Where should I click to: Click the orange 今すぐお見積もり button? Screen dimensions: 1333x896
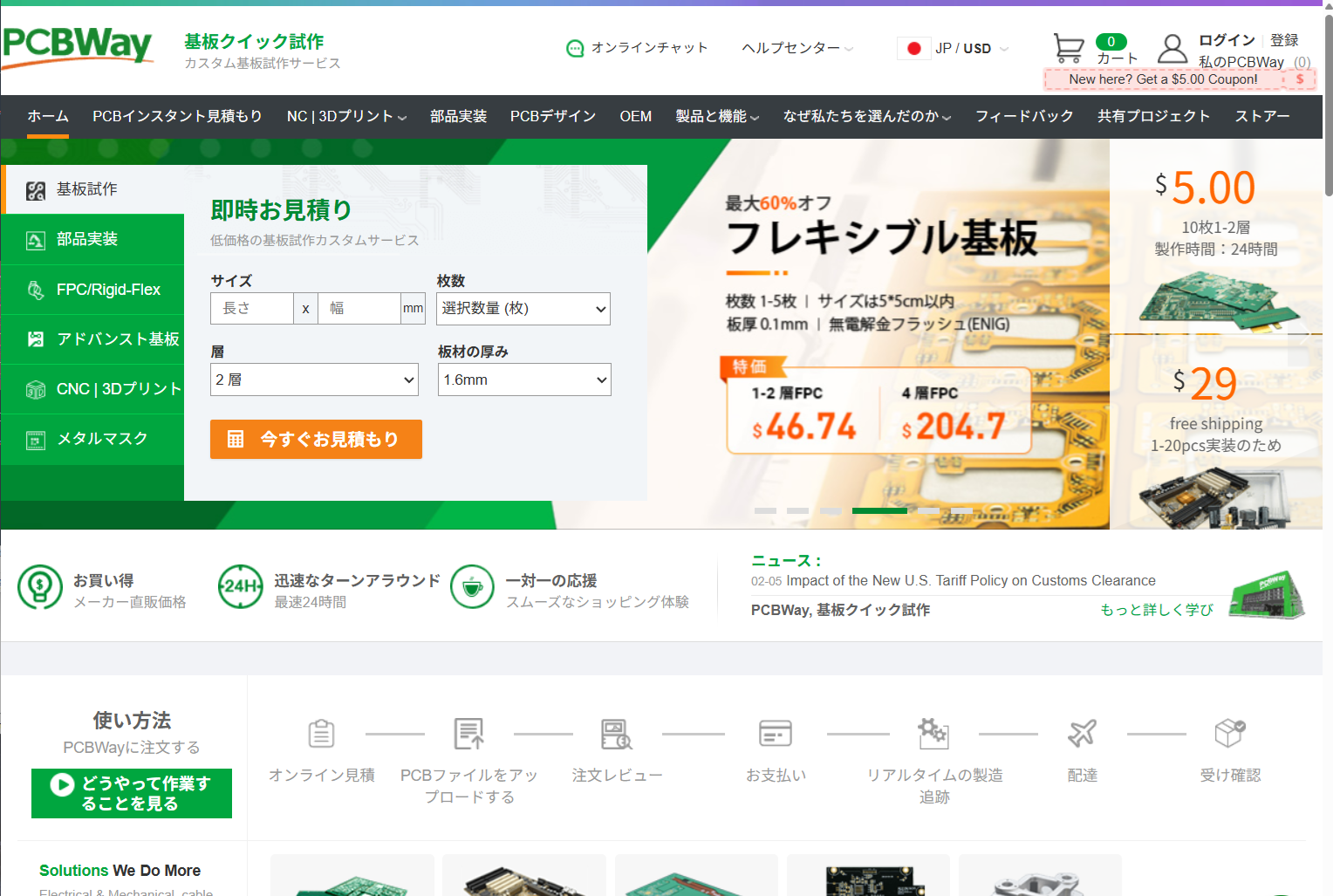point(316,439)
